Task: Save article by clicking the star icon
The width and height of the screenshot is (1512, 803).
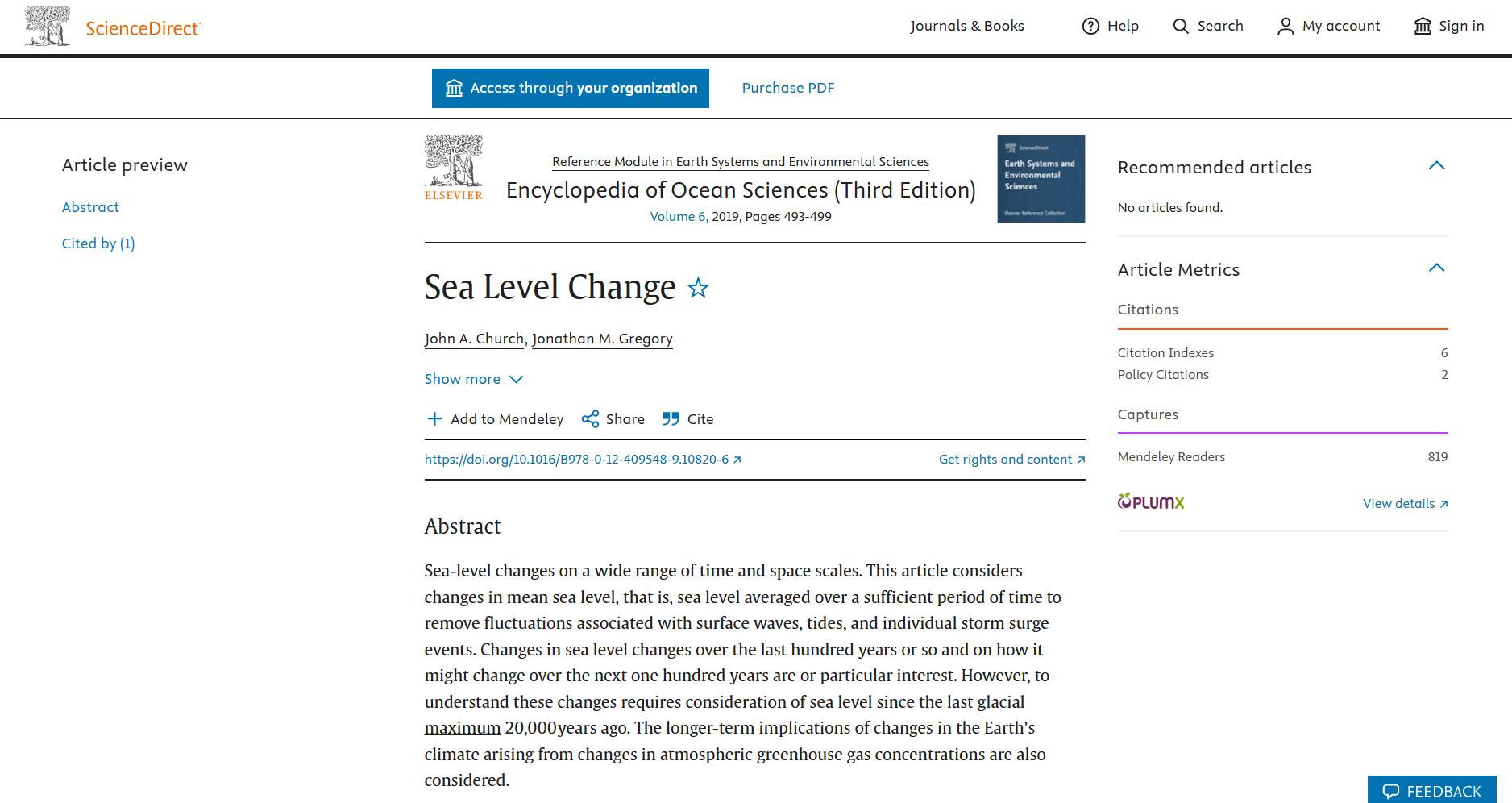Action: click(x=698, y=289)
